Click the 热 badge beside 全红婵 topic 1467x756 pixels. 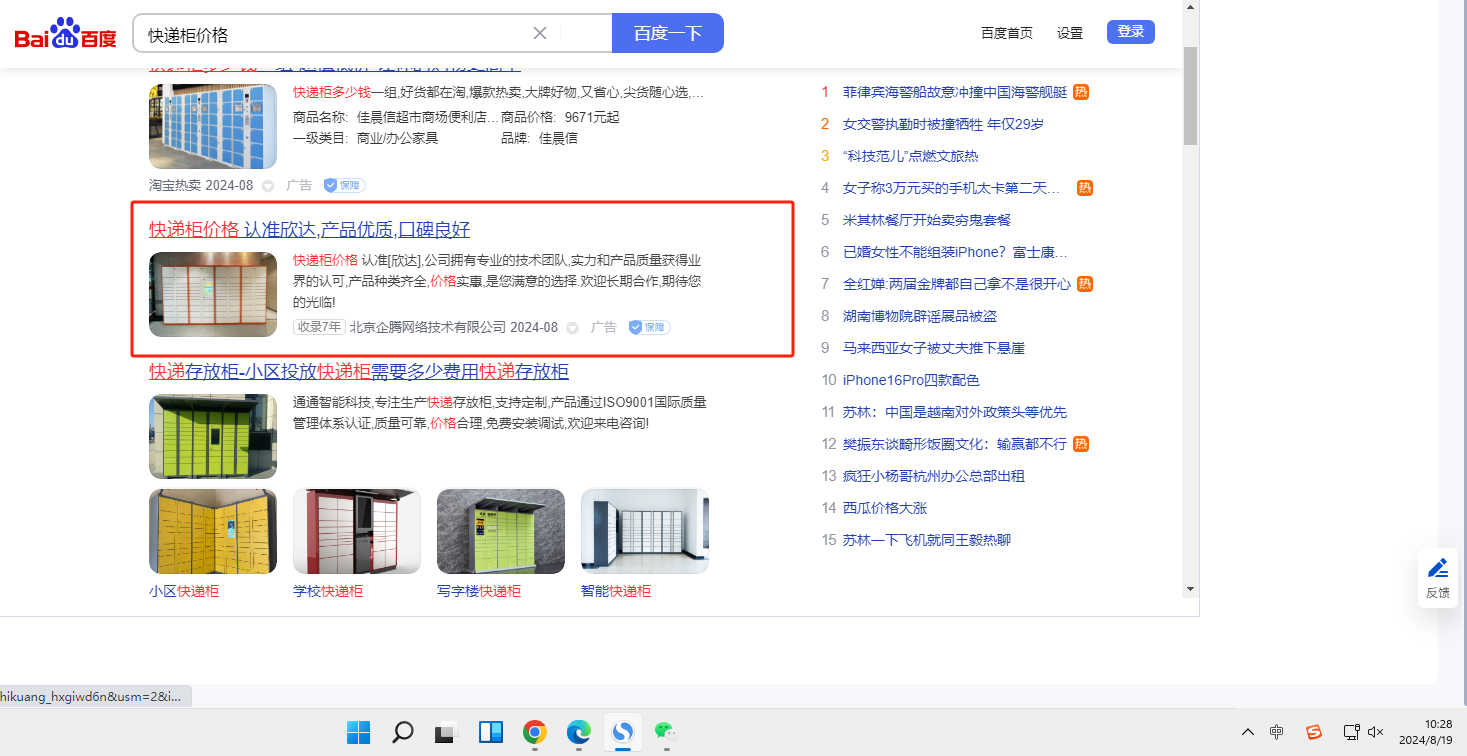point(1085,284)
